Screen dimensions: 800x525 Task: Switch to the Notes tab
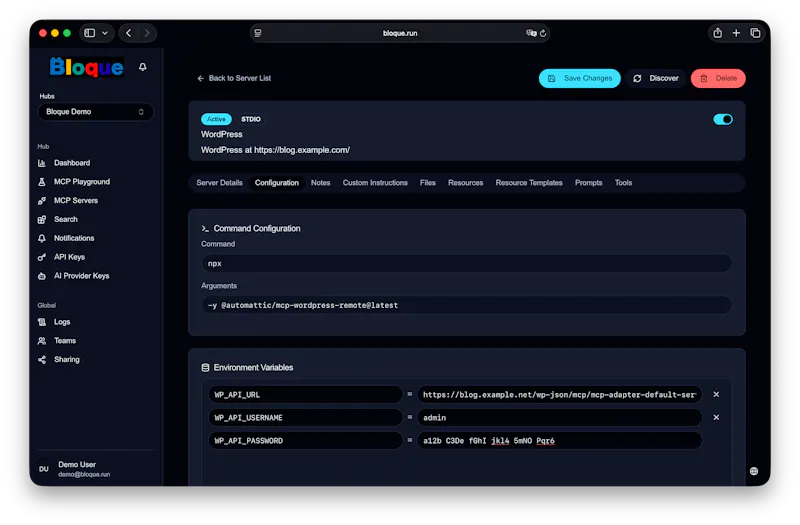[320, 183]
